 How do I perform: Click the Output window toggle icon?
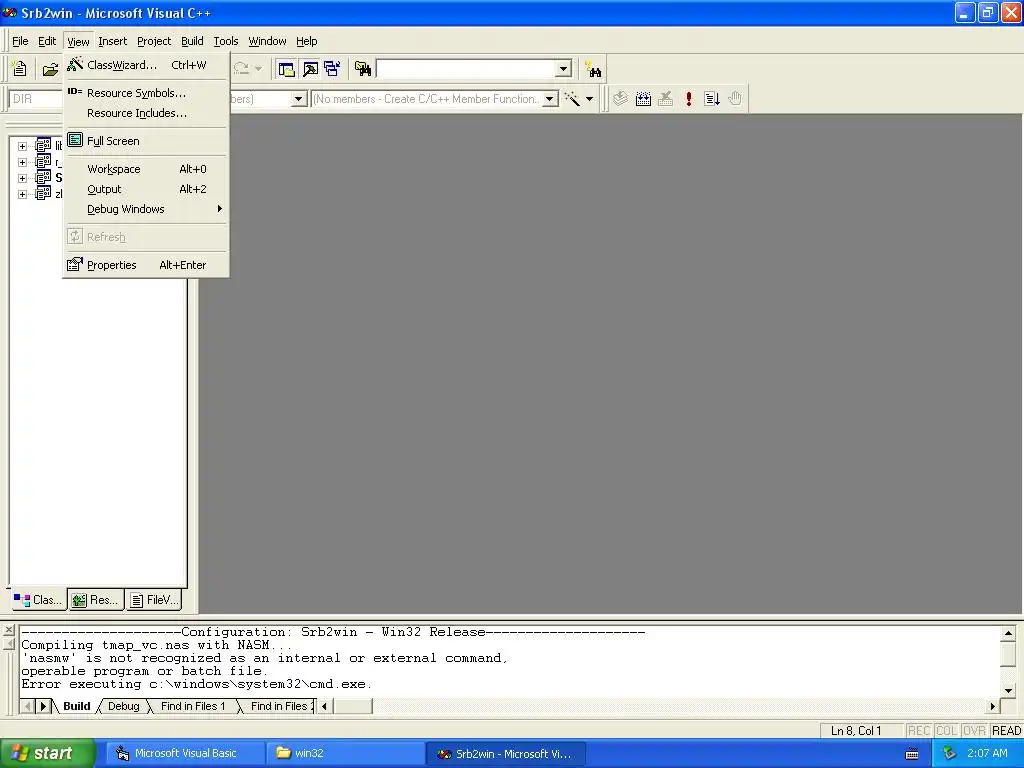pos(310,69)
